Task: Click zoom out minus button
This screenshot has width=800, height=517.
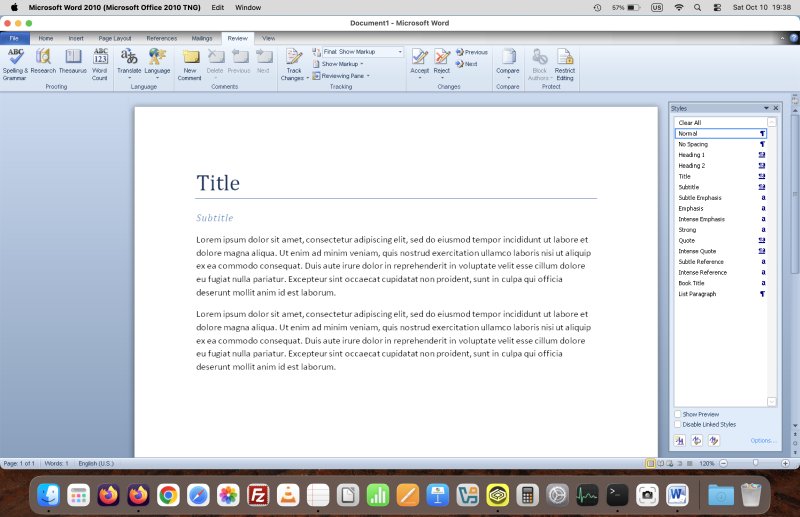Action: point(723,463)
